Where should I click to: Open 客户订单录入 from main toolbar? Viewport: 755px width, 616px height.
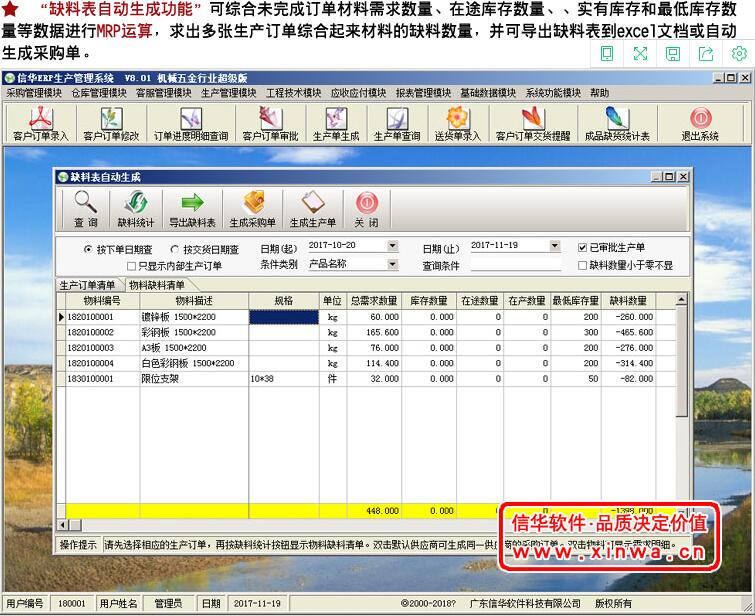(40, 124)
